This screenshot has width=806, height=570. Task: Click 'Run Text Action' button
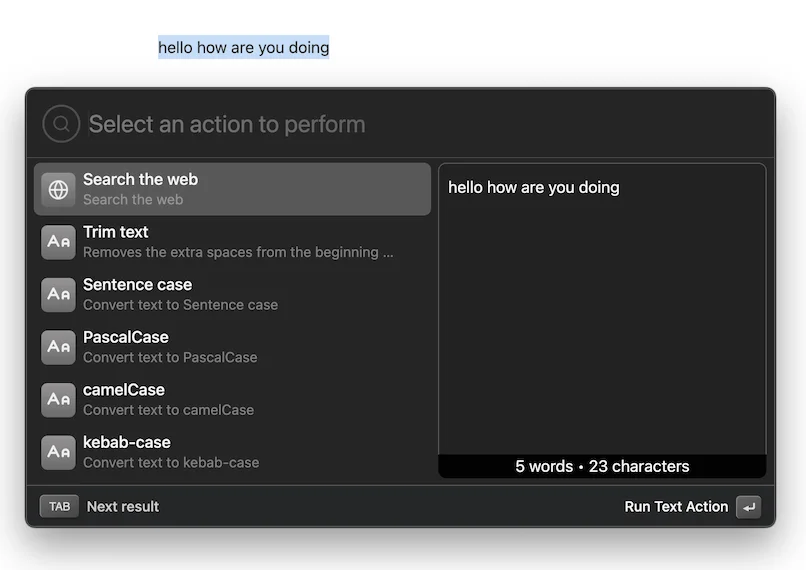click(691, 507)
